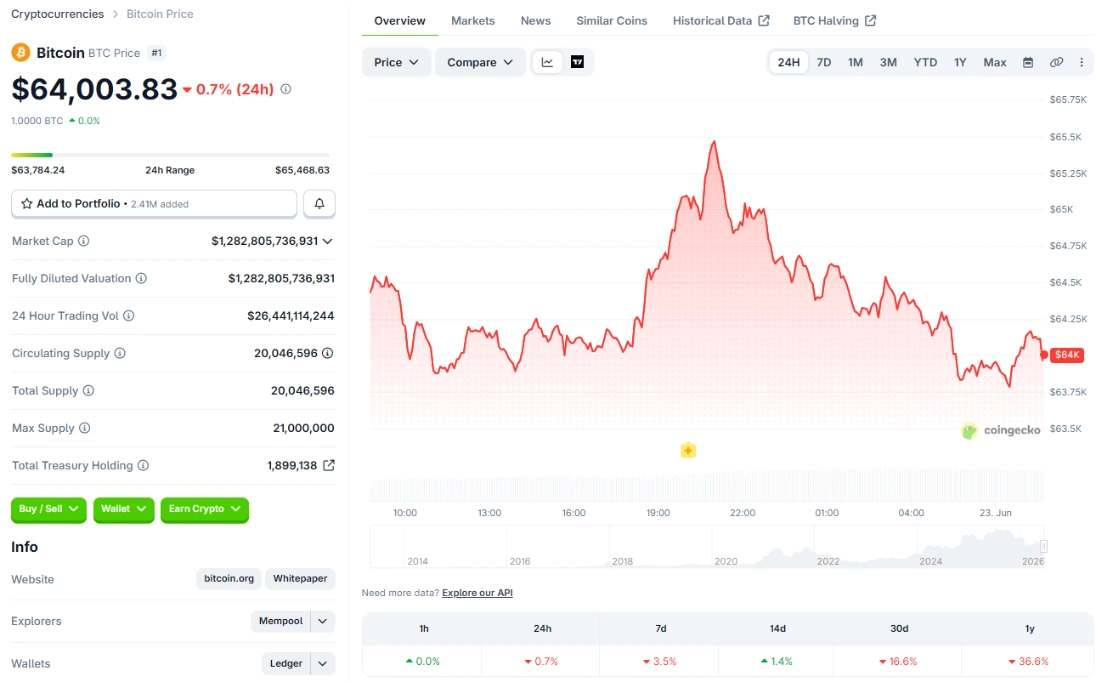Select the 1Y time range
This screenshot has width=1096, height=682.
pyautogui.click(x=960, y=62)
